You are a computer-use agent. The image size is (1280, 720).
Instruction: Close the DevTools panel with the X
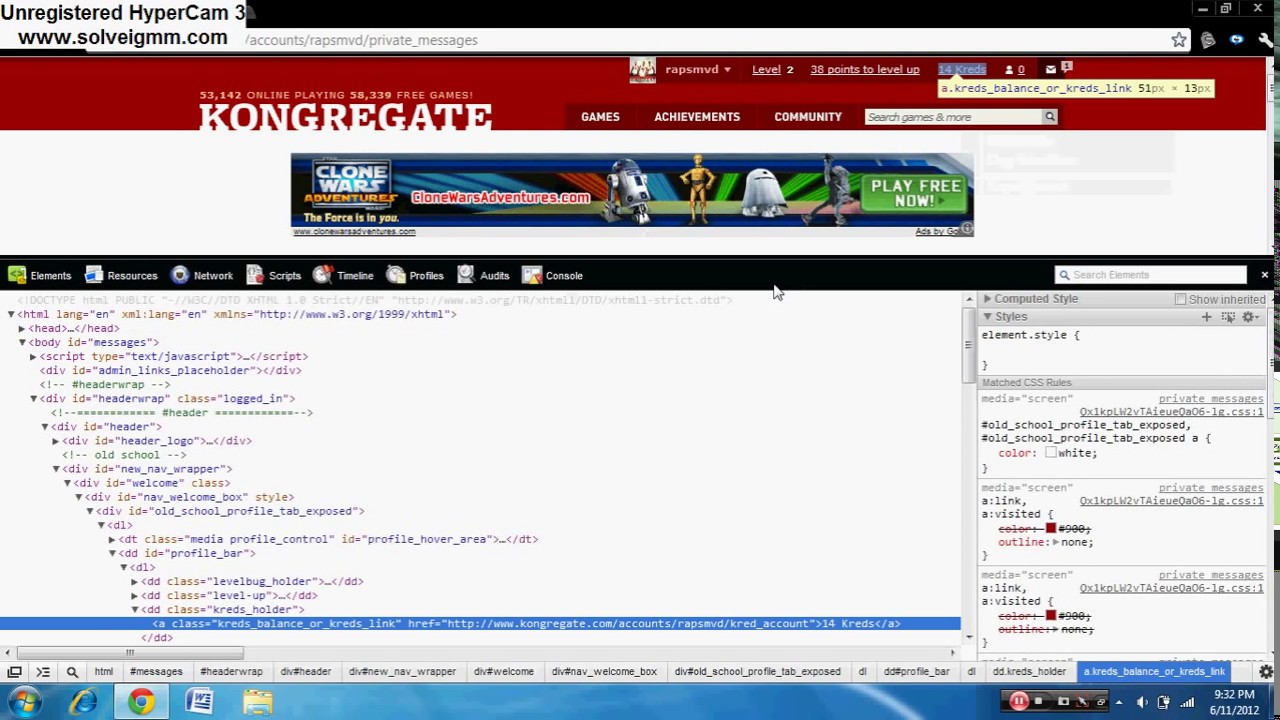tap(1264, 274)
